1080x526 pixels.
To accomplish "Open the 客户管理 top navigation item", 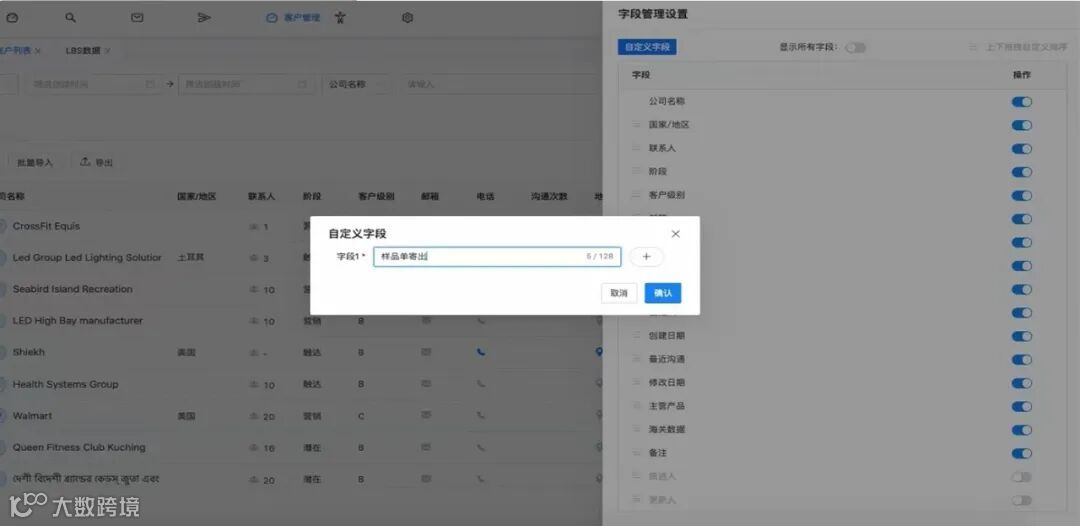I will pos(294,18).
